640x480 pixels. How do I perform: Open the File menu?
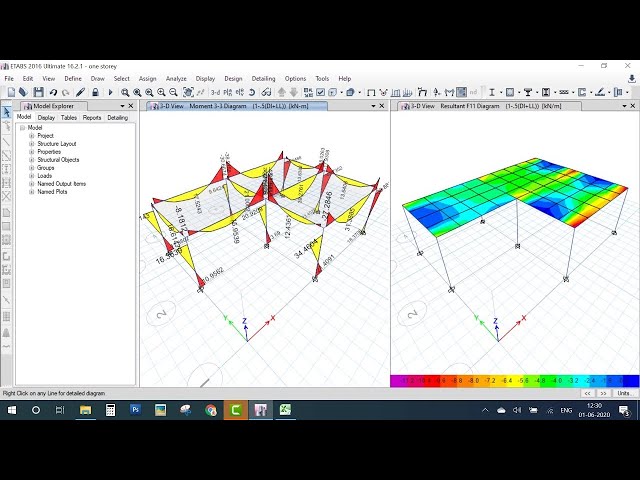(9, 78)
